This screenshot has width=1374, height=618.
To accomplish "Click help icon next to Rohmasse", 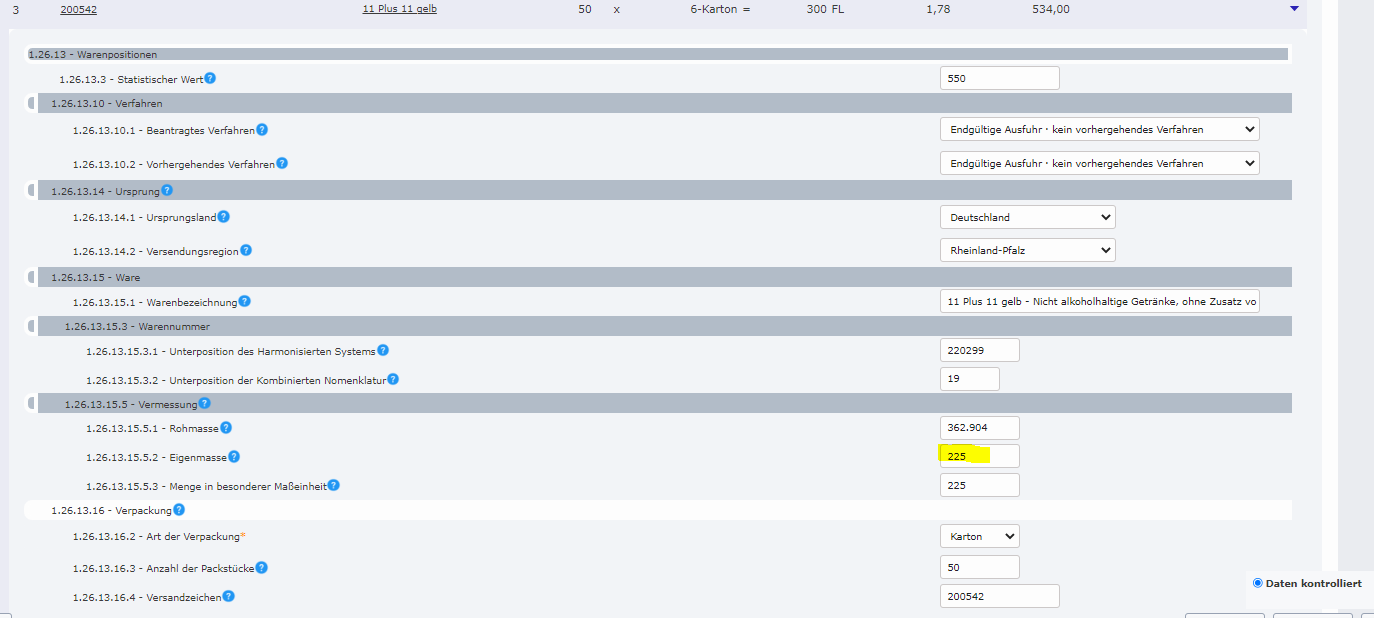I will [x=226, y=428].
